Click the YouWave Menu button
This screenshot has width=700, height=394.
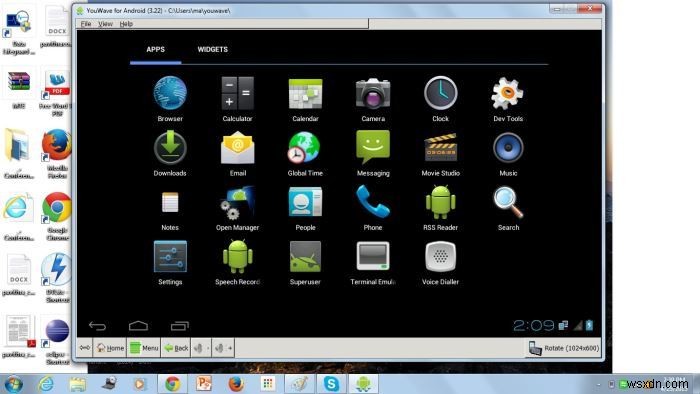(x=144, y=348)
